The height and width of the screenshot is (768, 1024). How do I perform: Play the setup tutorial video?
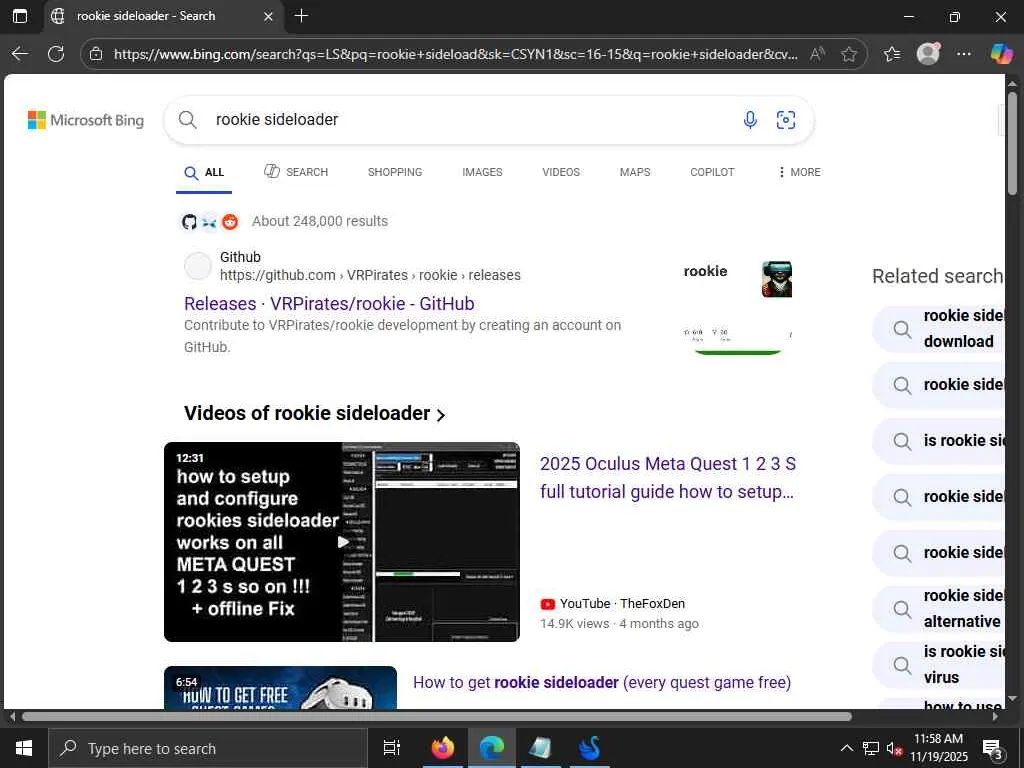coord(342,541)
